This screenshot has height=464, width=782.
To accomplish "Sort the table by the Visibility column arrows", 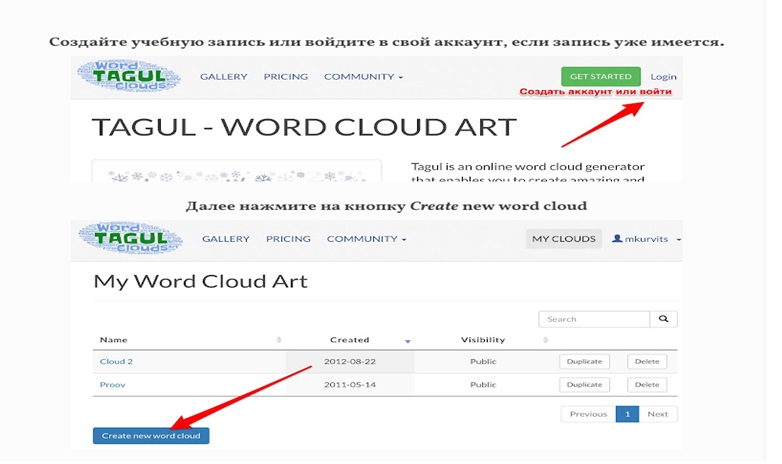I will coord(546,340).
